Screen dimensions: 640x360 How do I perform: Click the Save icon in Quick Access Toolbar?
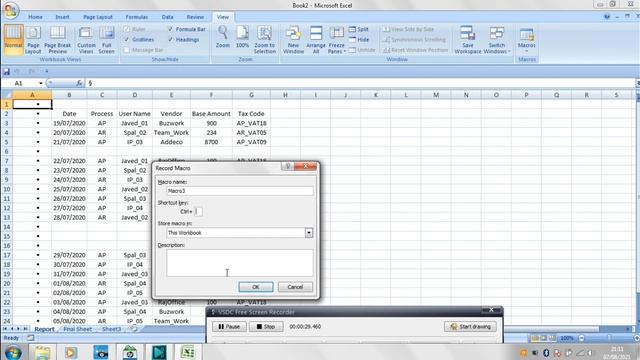pos(7,71)
